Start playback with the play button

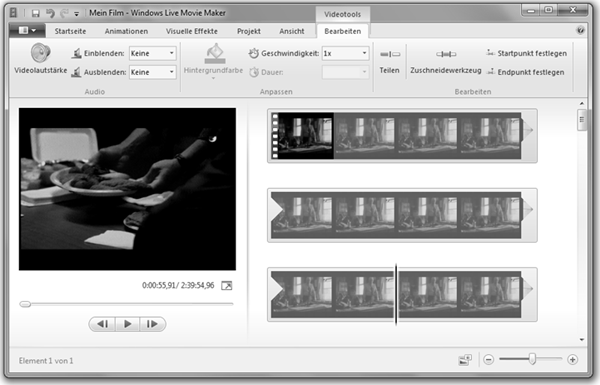tap(127, 324)
